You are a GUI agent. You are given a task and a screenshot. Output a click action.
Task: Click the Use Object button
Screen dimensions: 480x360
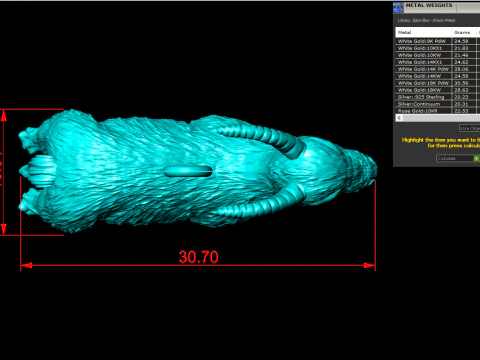pos(470,128)
